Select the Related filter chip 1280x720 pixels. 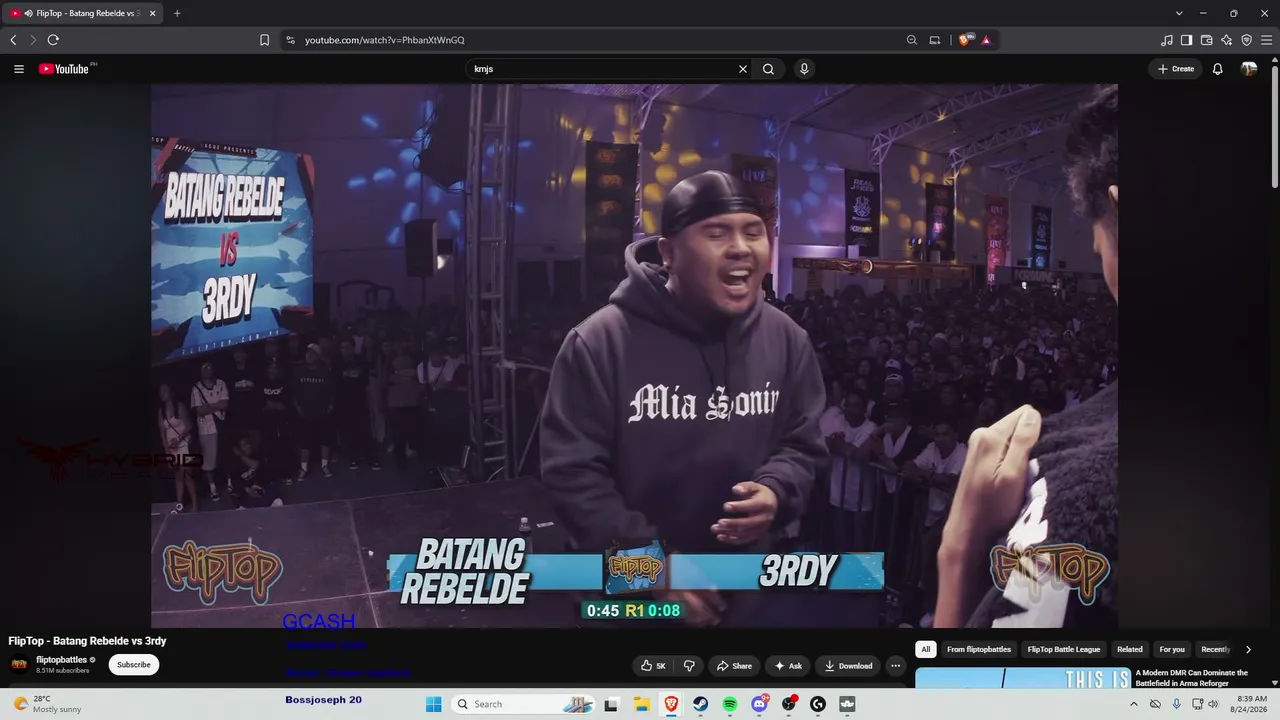(1130, 649)
